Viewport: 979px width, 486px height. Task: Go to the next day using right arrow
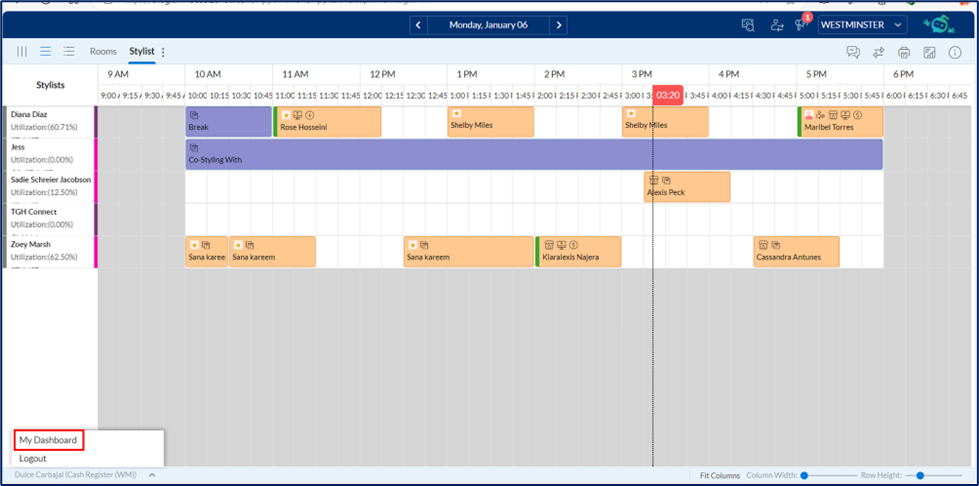(559, 25)
